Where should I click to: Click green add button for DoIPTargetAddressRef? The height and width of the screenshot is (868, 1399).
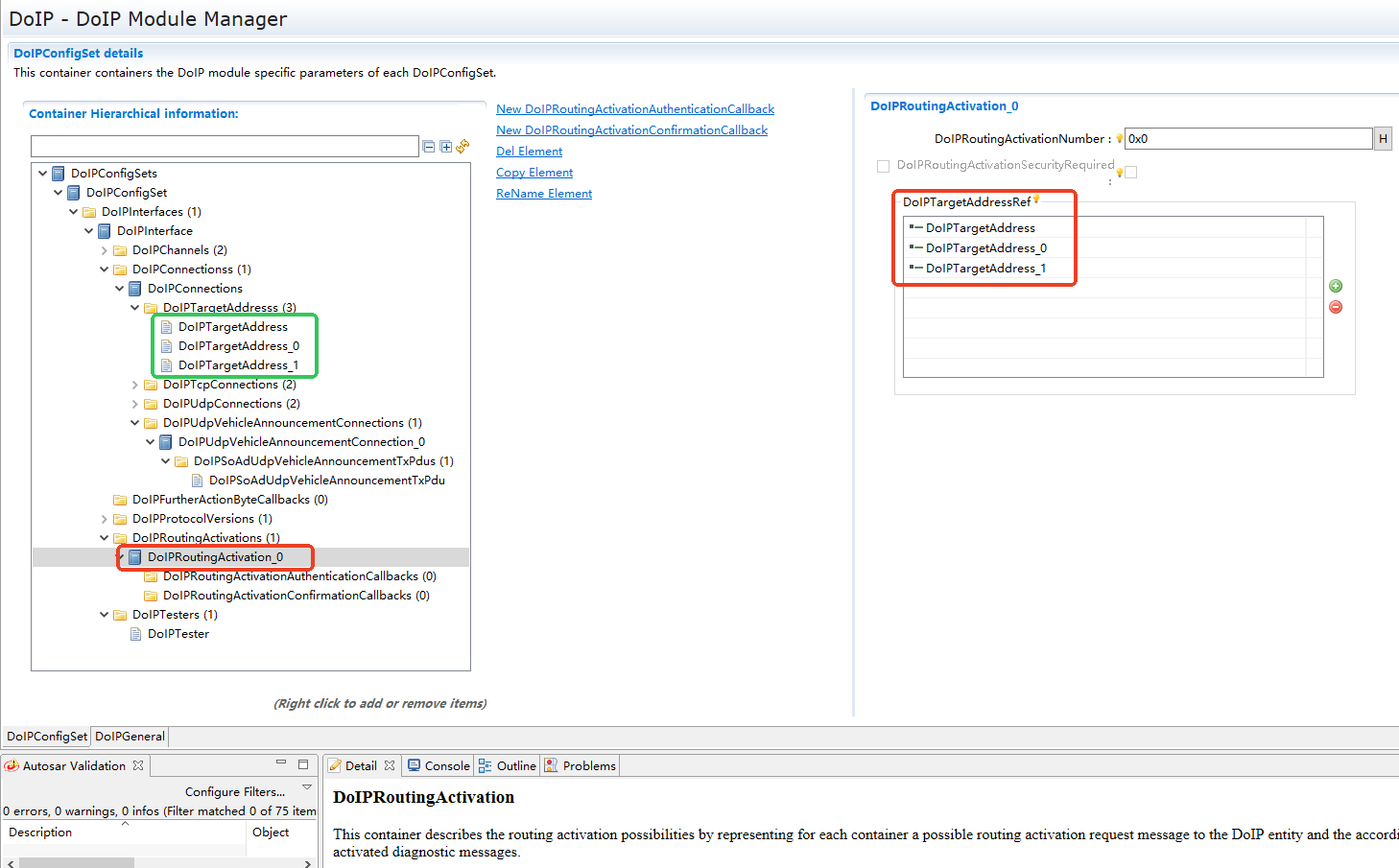click(x=1336, y=286)
